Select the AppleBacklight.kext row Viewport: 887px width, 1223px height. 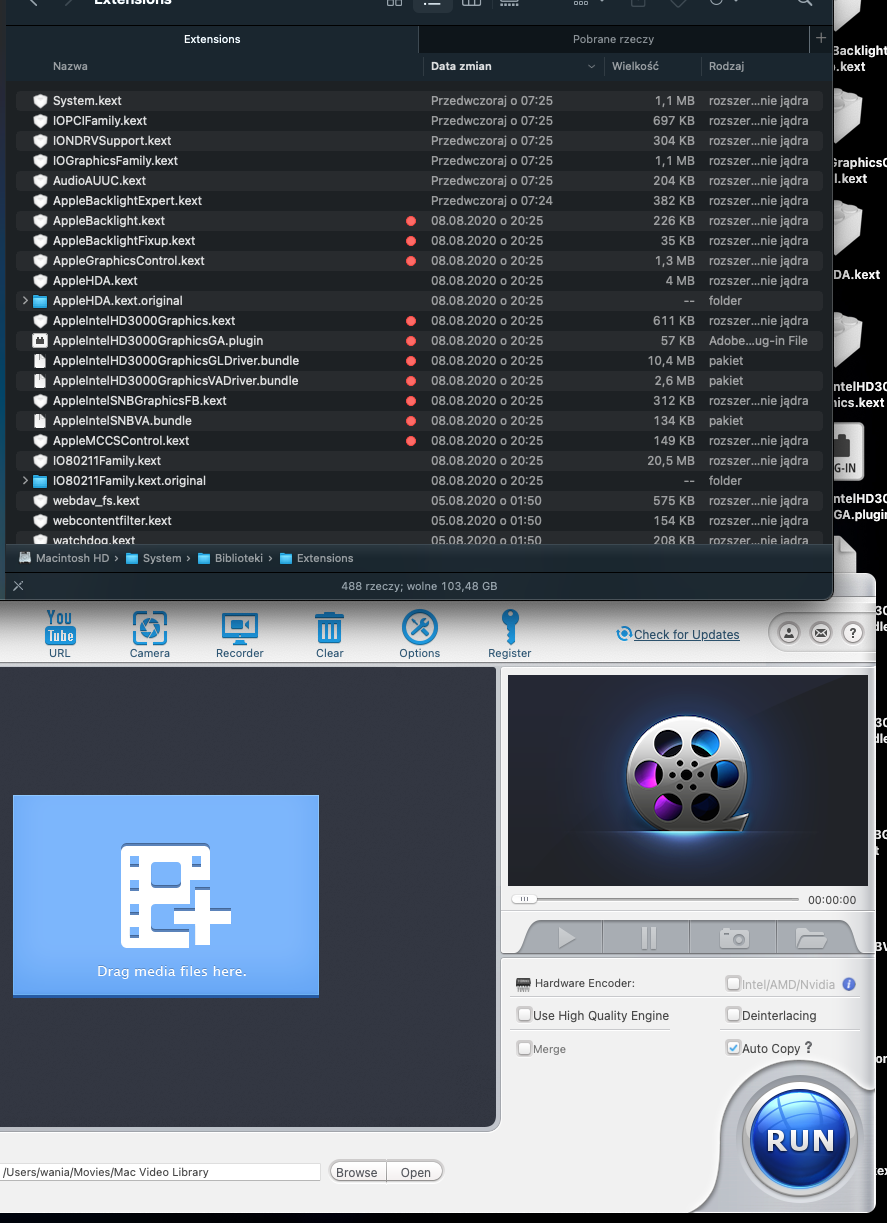click(x=419, y=221)
